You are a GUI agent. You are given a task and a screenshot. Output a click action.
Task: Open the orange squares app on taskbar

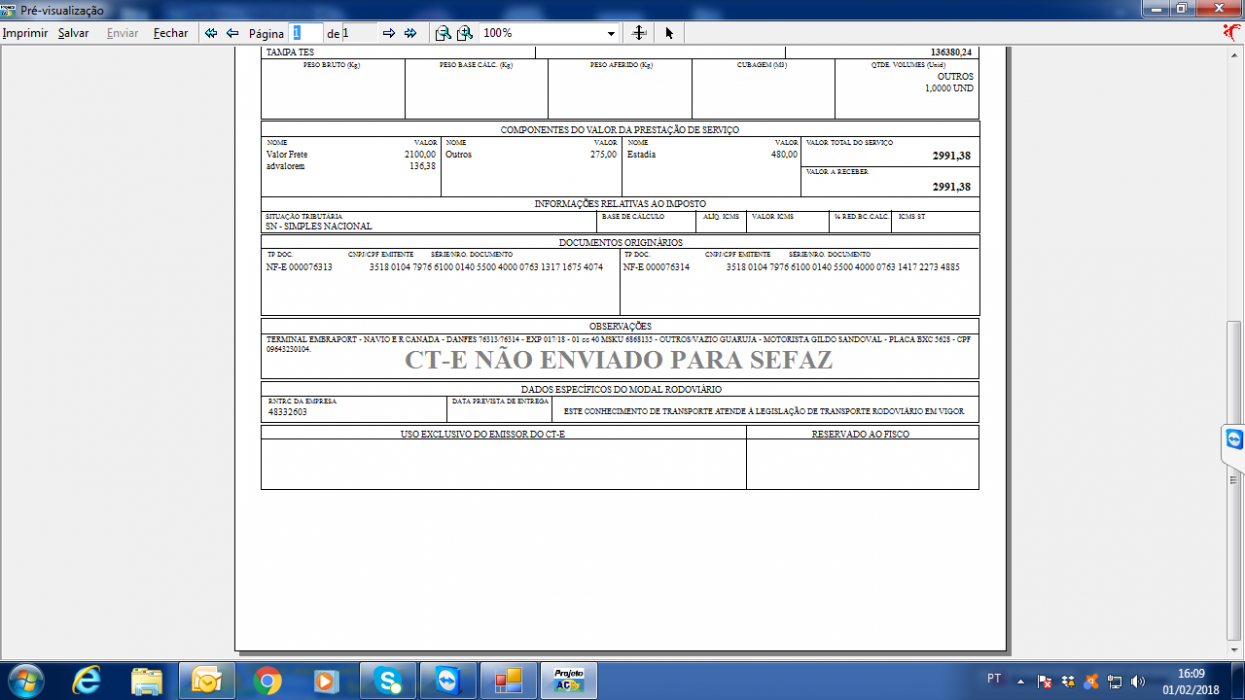(x=508, y=681)
